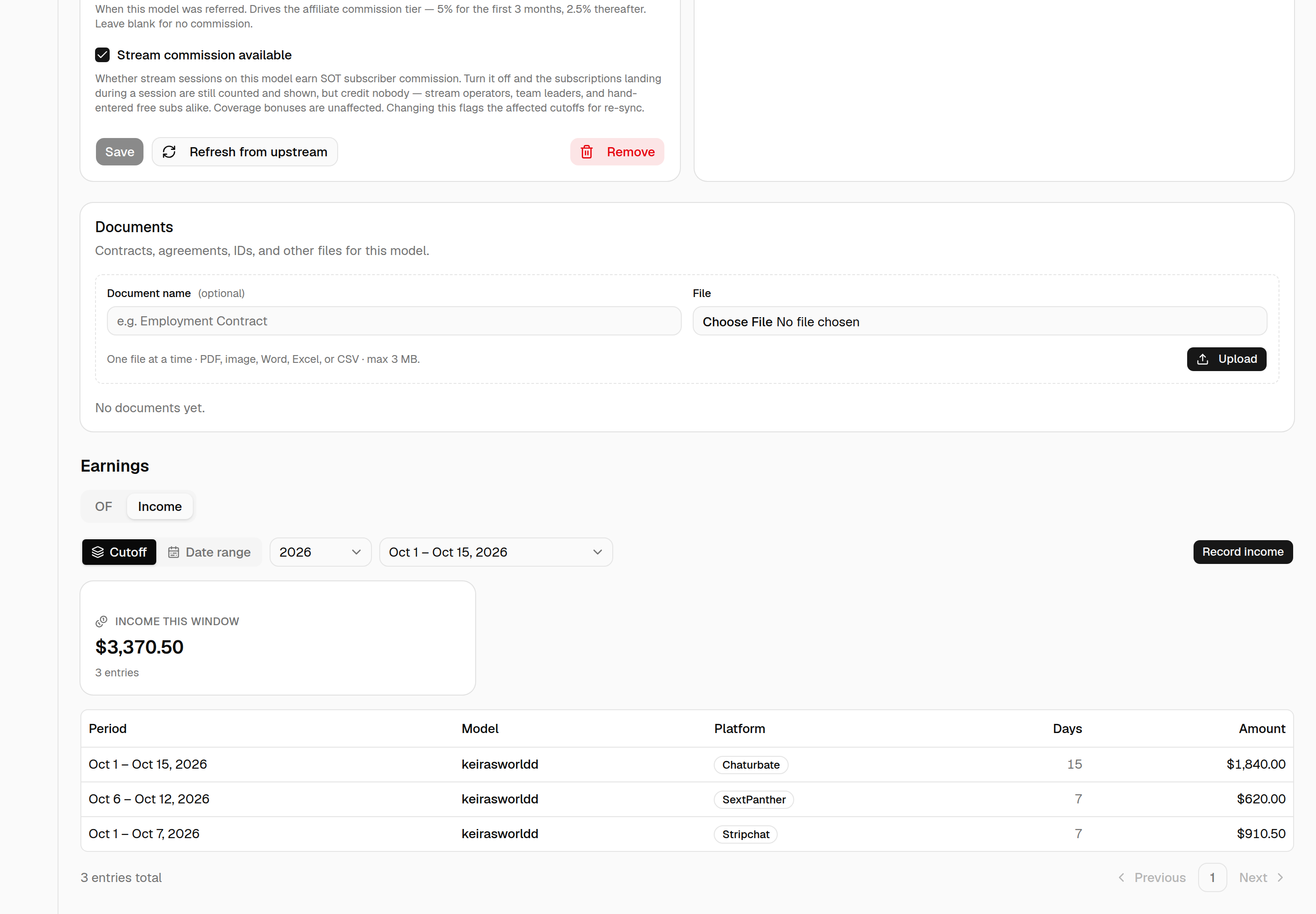This screenshot has width=1316, height=914.
Task: Switch to Date range mode
Action: [209, 552]
